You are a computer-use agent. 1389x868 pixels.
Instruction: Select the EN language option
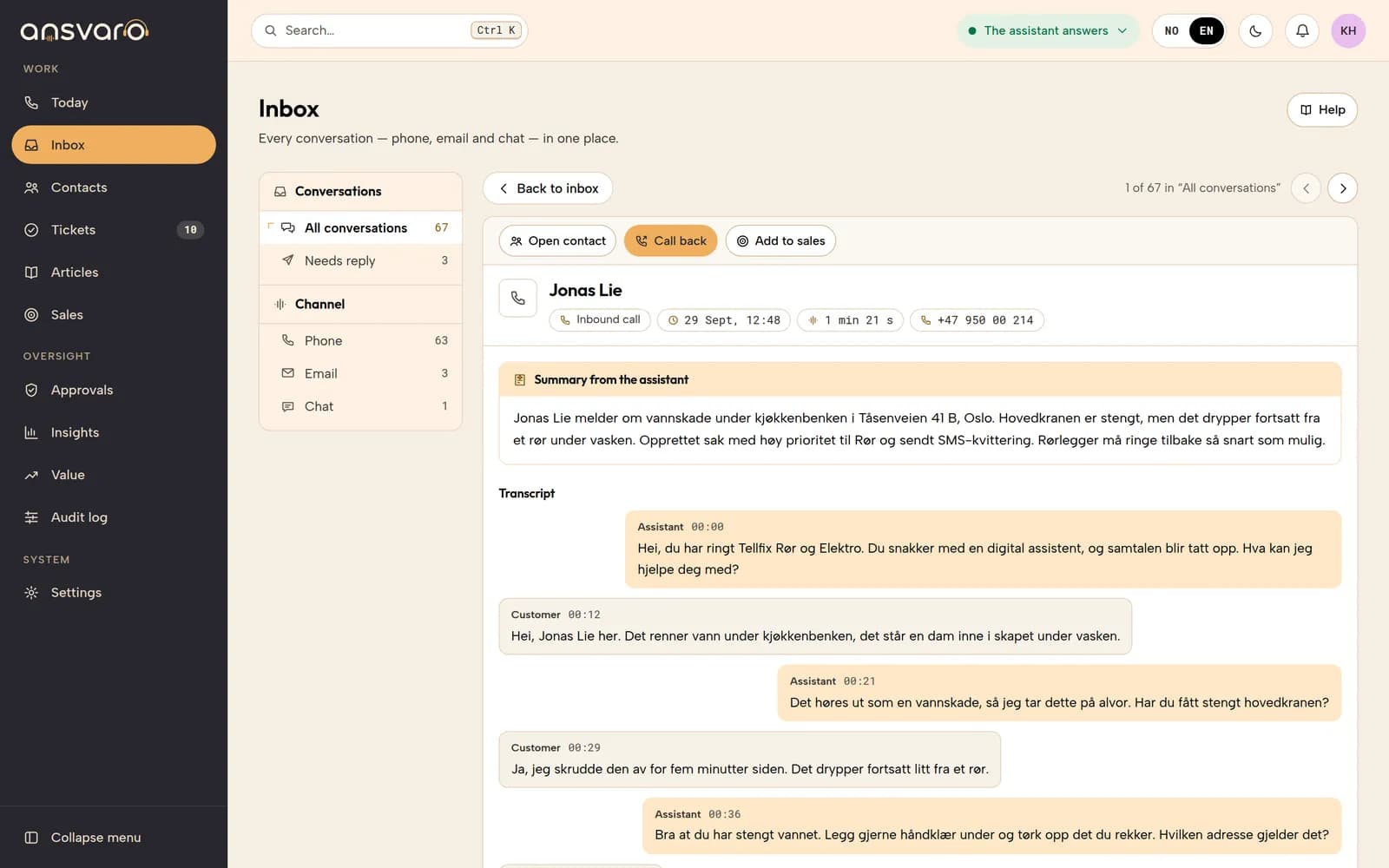tap(1207, 30)
